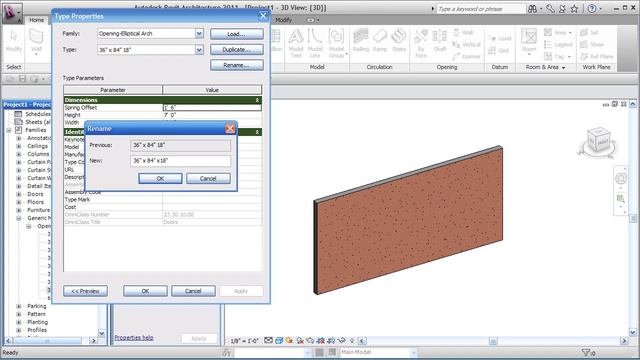Click OK in the Type Properties dialog
The image size is (640, 360).
(x=145, y=291)
